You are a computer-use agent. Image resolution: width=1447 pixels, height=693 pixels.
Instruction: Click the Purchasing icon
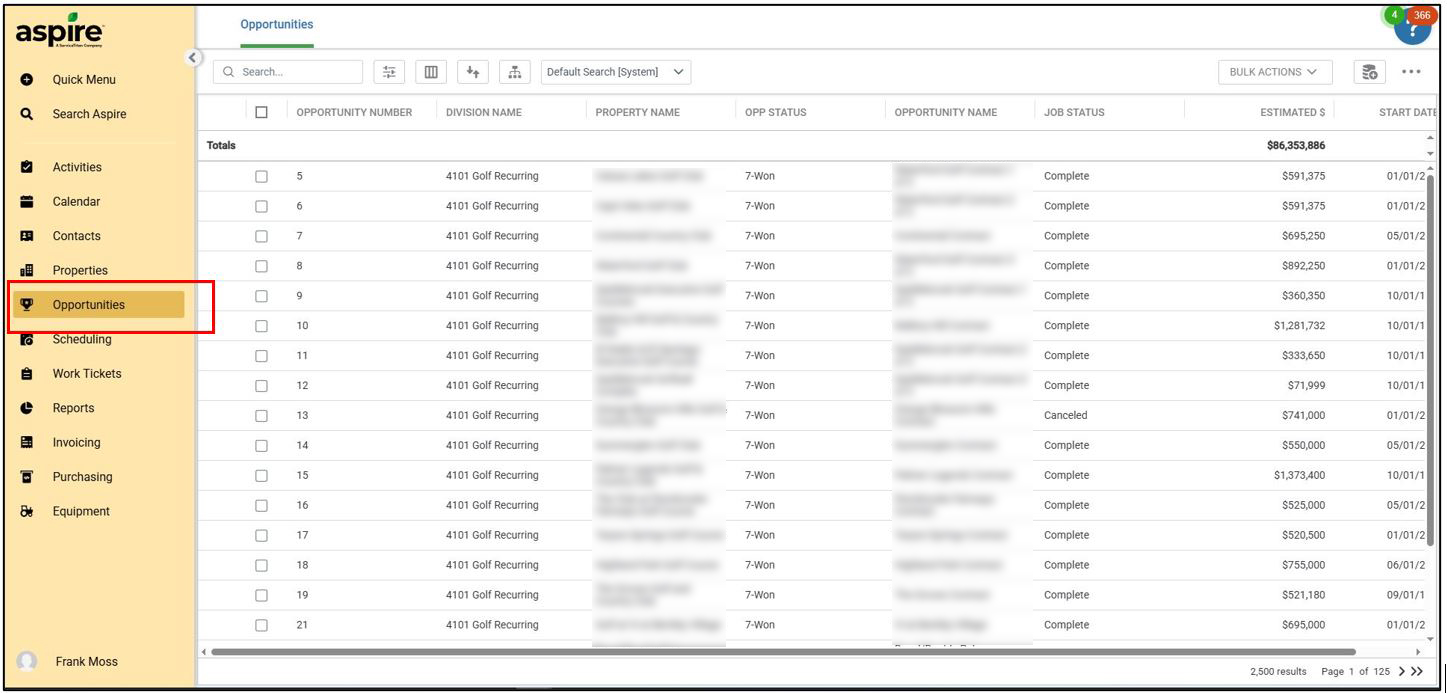(27, 477)
